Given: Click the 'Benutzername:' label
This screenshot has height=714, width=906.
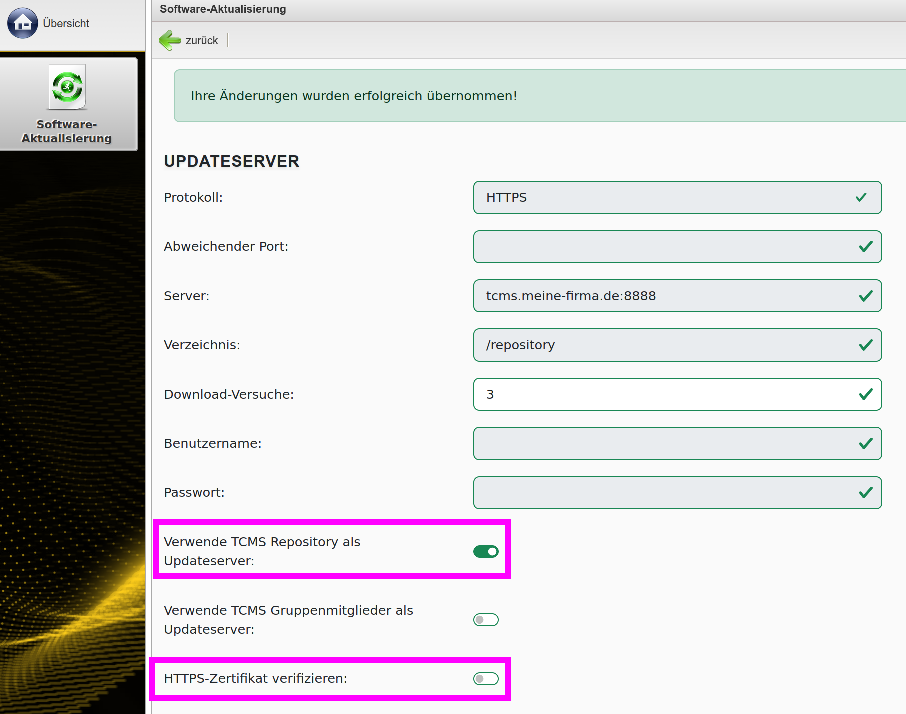Looking at the screenshot, I should (213, 444).
